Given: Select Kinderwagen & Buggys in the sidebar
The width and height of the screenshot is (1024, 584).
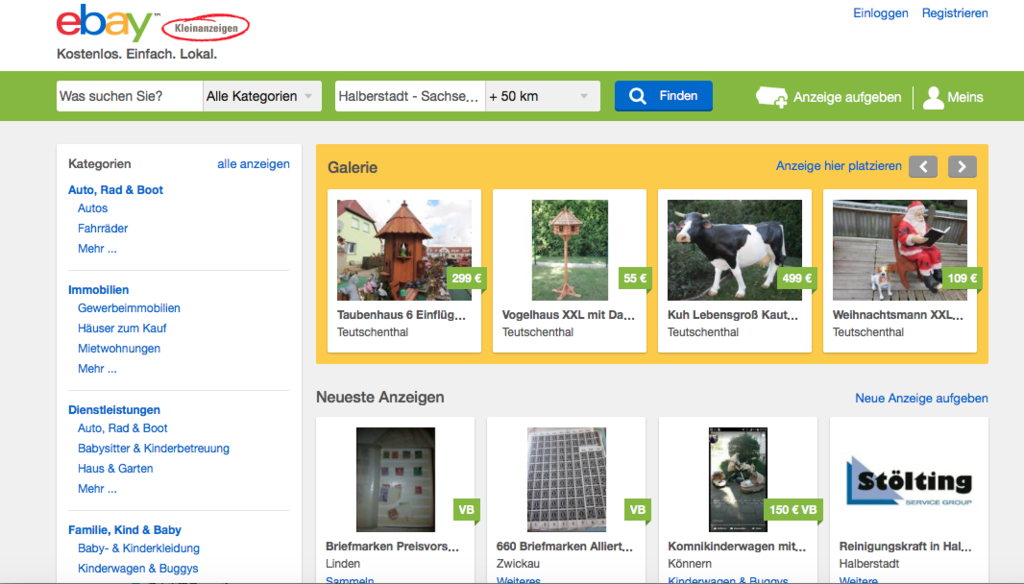Looking at the screenshot, I should point(138,569).
